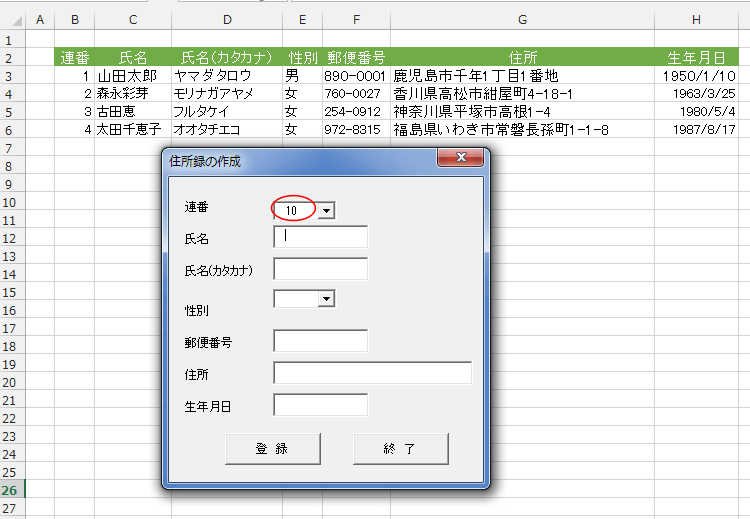Select row 26 header
Image resolution: width=750 pixels, height=519 pixels.
pos(12,490)
